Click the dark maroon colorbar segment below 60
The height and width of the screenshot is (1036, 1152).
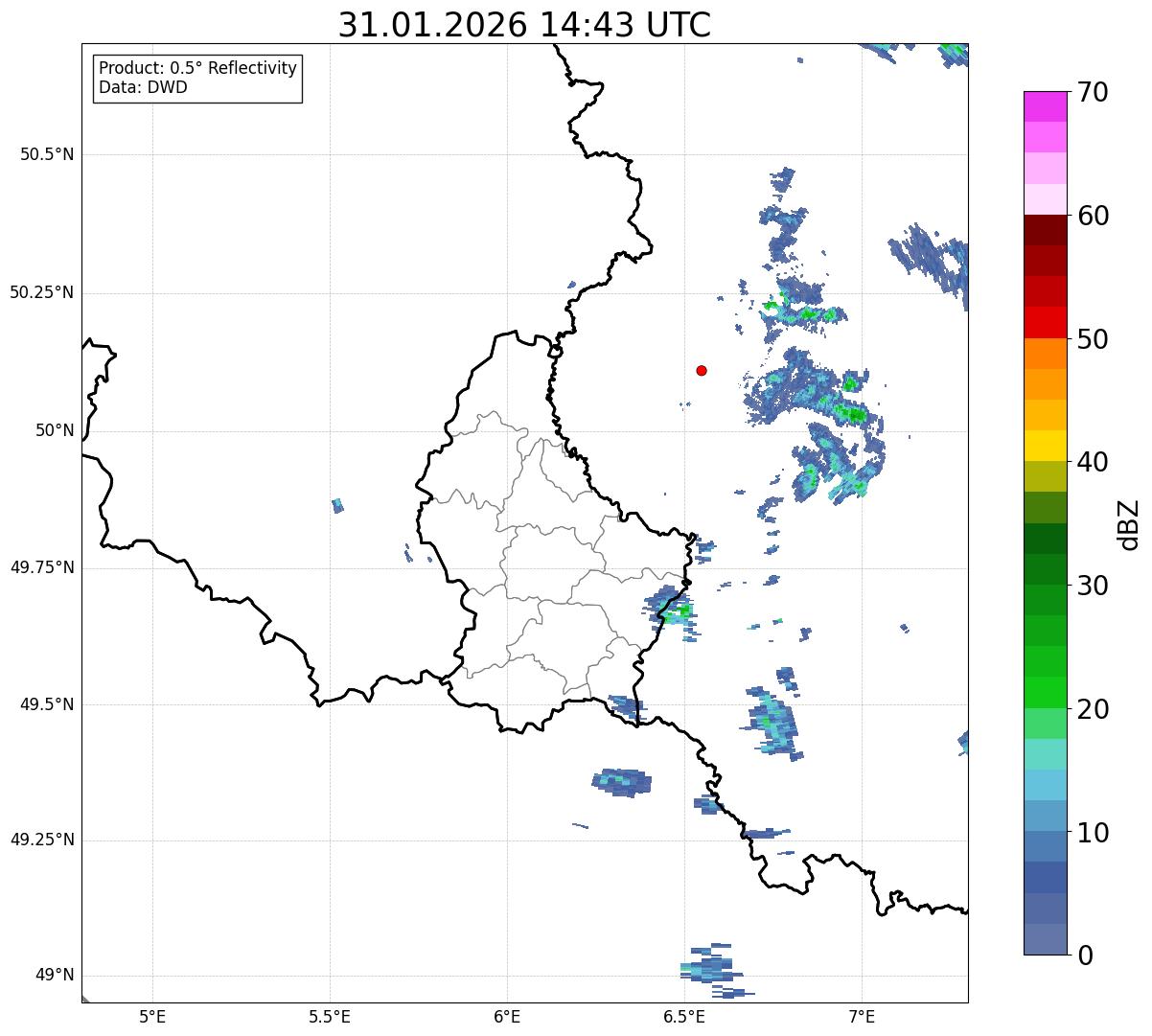point(1045,230)
